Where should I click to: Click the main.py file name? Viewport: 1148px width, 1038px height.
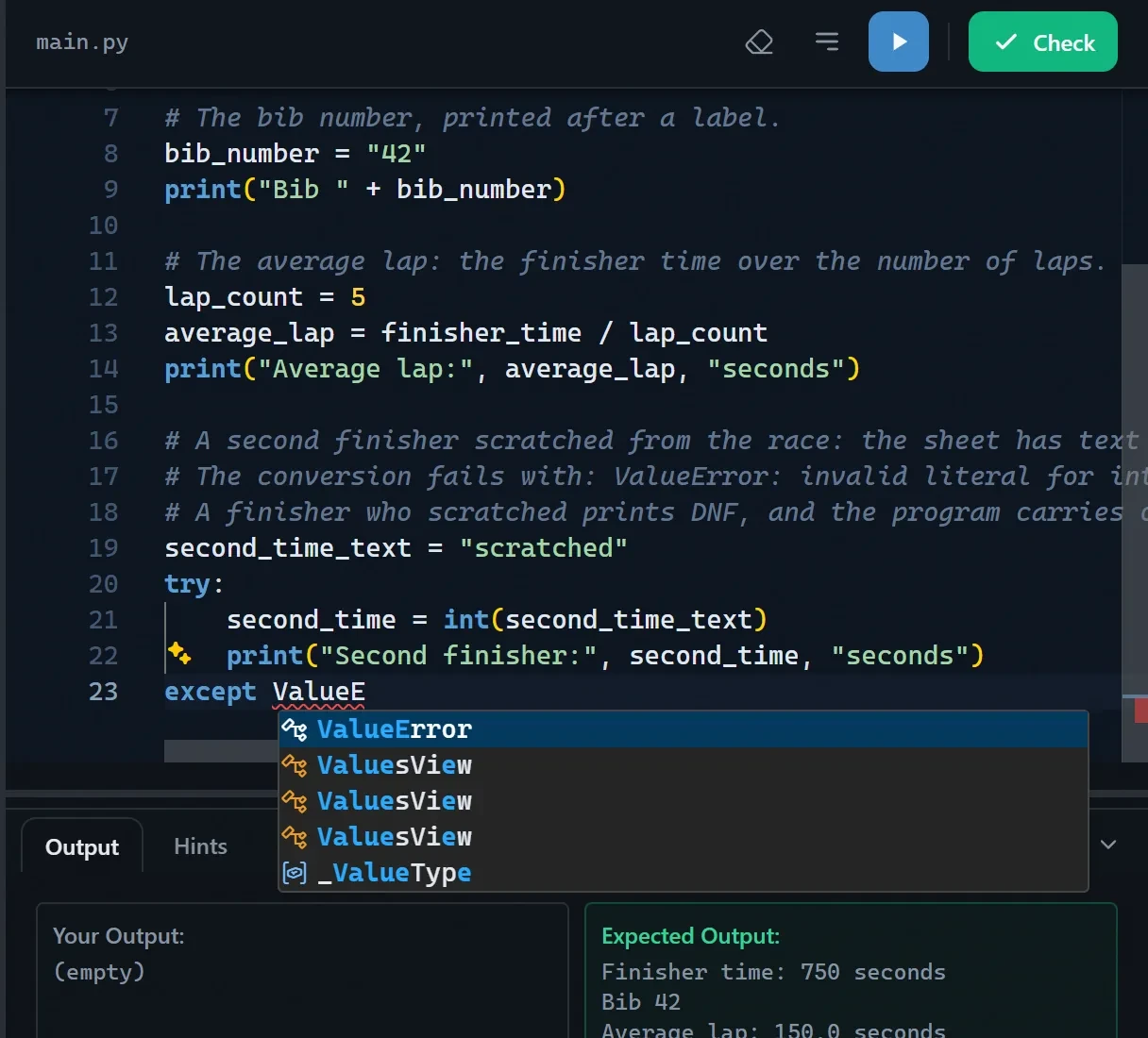[x=82, y=42]
